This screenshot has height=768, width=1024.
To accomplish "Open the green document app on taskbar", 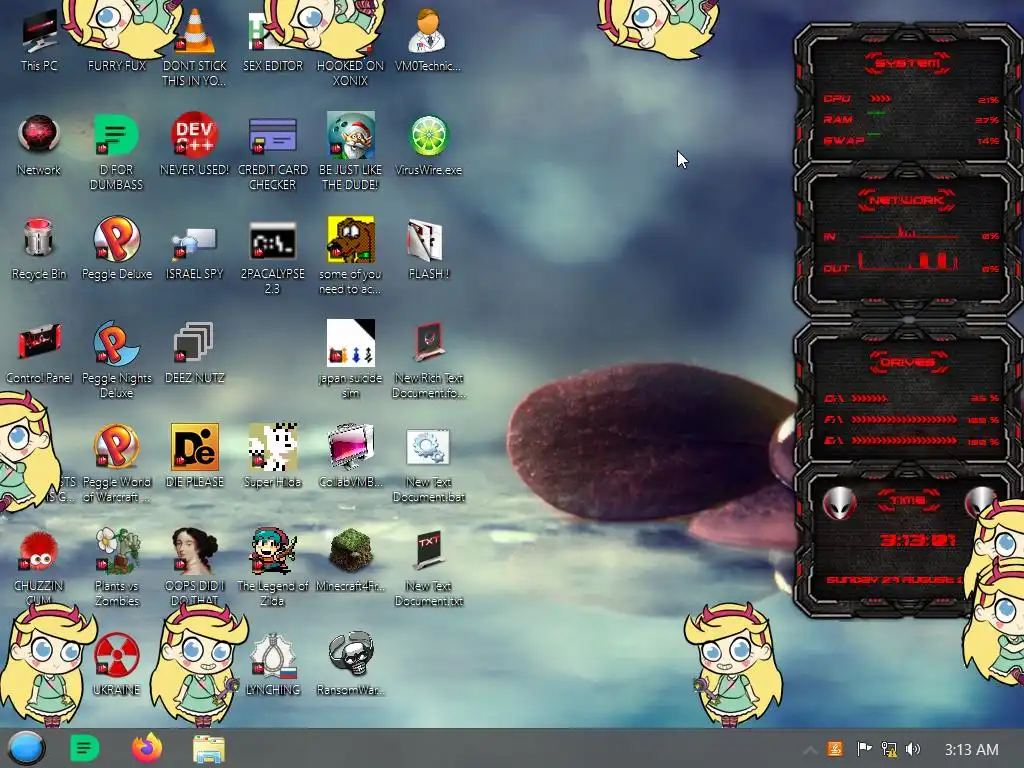I will click(85, 748).
